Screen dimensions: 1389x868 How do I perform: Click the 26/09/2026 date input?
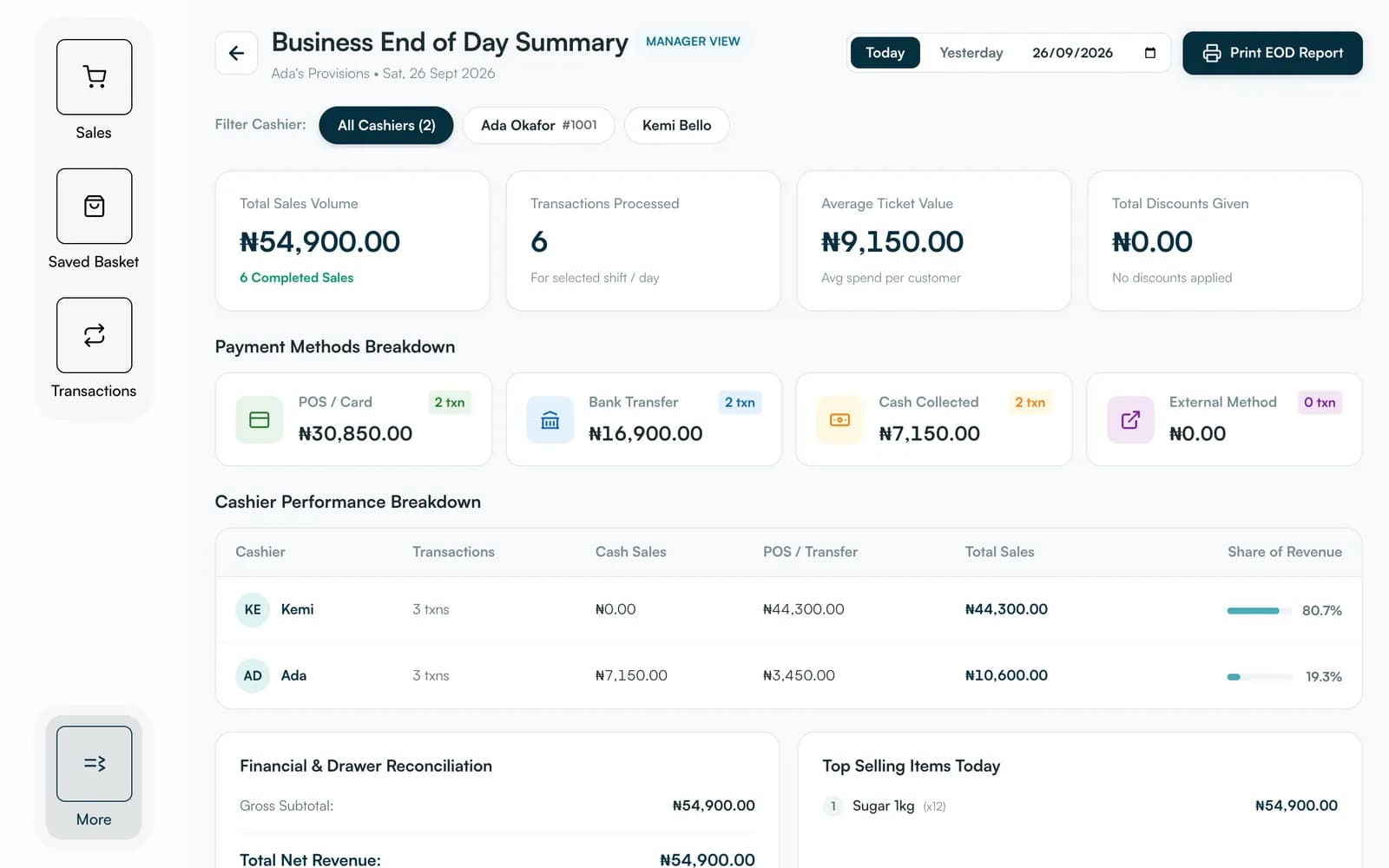coord(1093,53)
